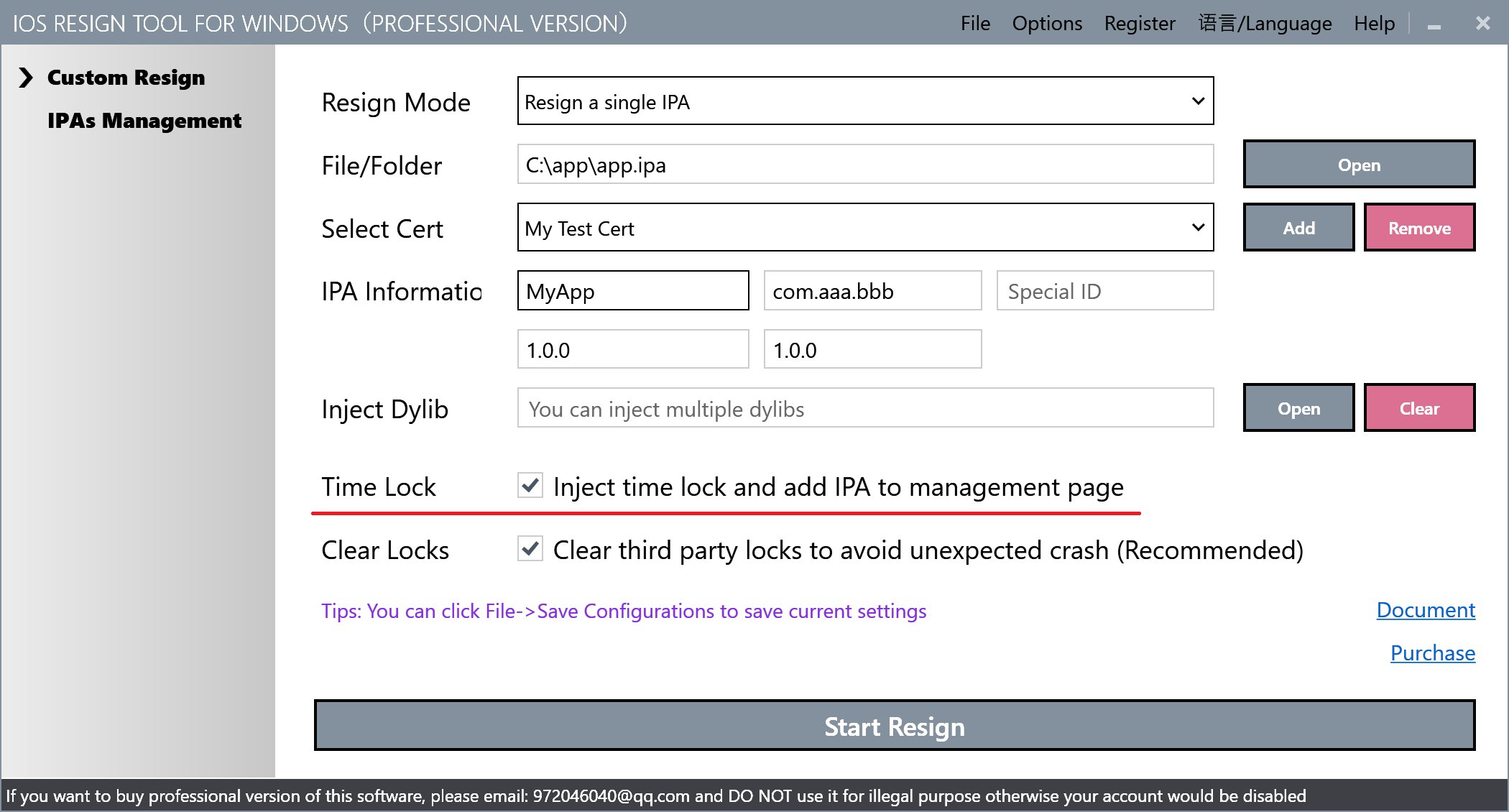This screenshot has height=812, width=1509.
Task: Click the Special ID input field
Action: (x=1104, y=291)
